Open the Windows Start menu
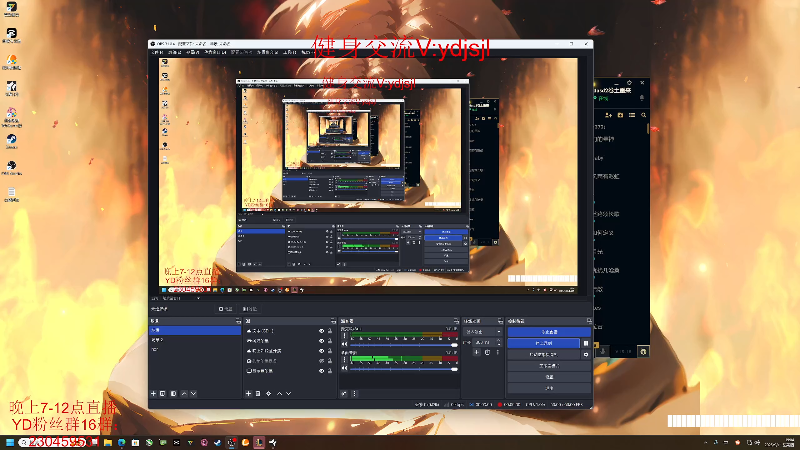This screenshot has height=450, width=800. coord(10,442)
